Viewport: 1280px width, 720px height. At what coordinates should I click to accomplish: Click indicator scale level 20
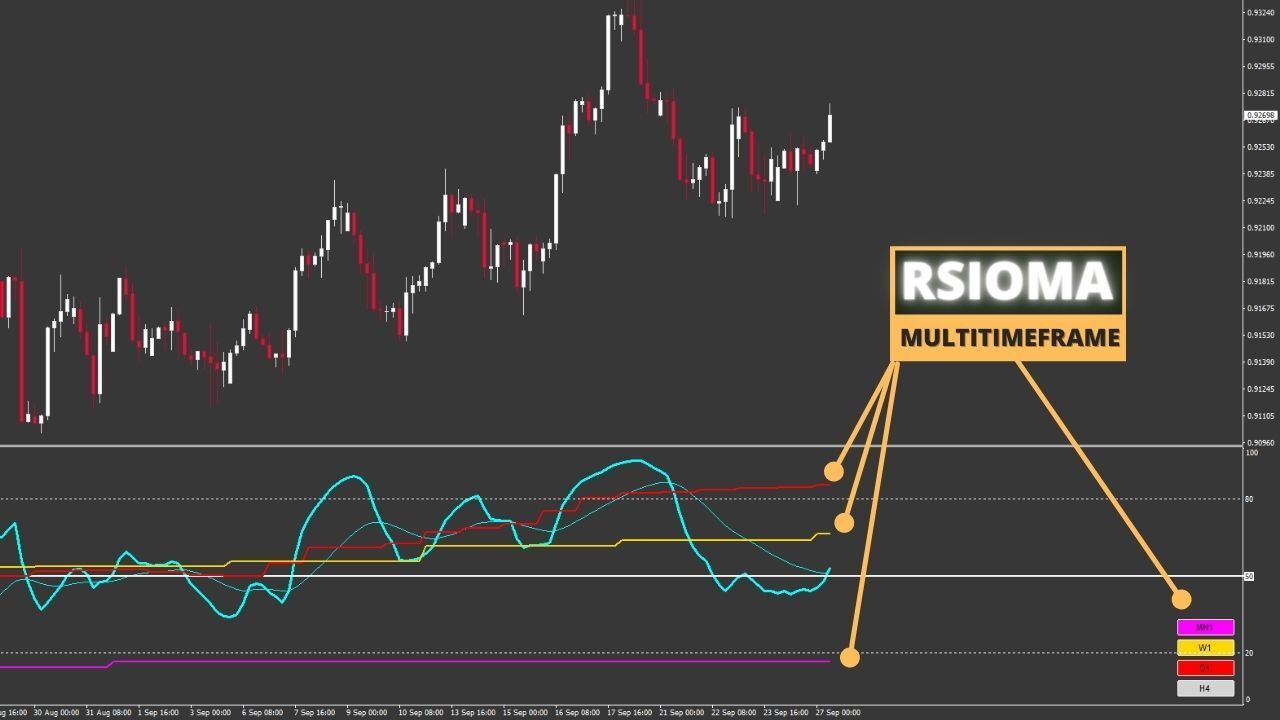(x=1249, y=653)
